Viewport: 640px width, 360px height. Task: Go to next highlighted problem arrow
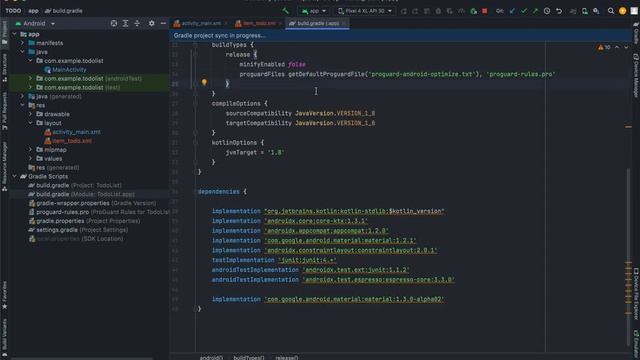coord(626,47)
